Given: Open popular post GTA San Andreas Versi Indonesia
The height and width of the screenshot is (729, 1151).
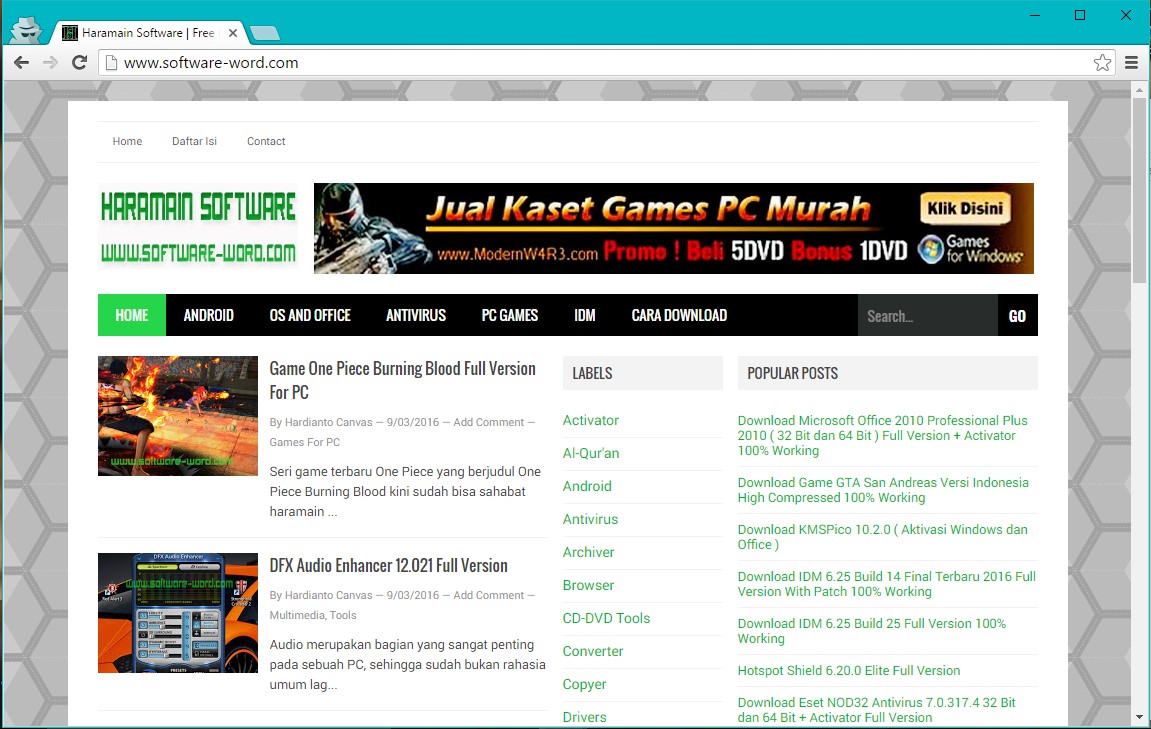Looking at the screenshot, I should (x=883, y=490).
